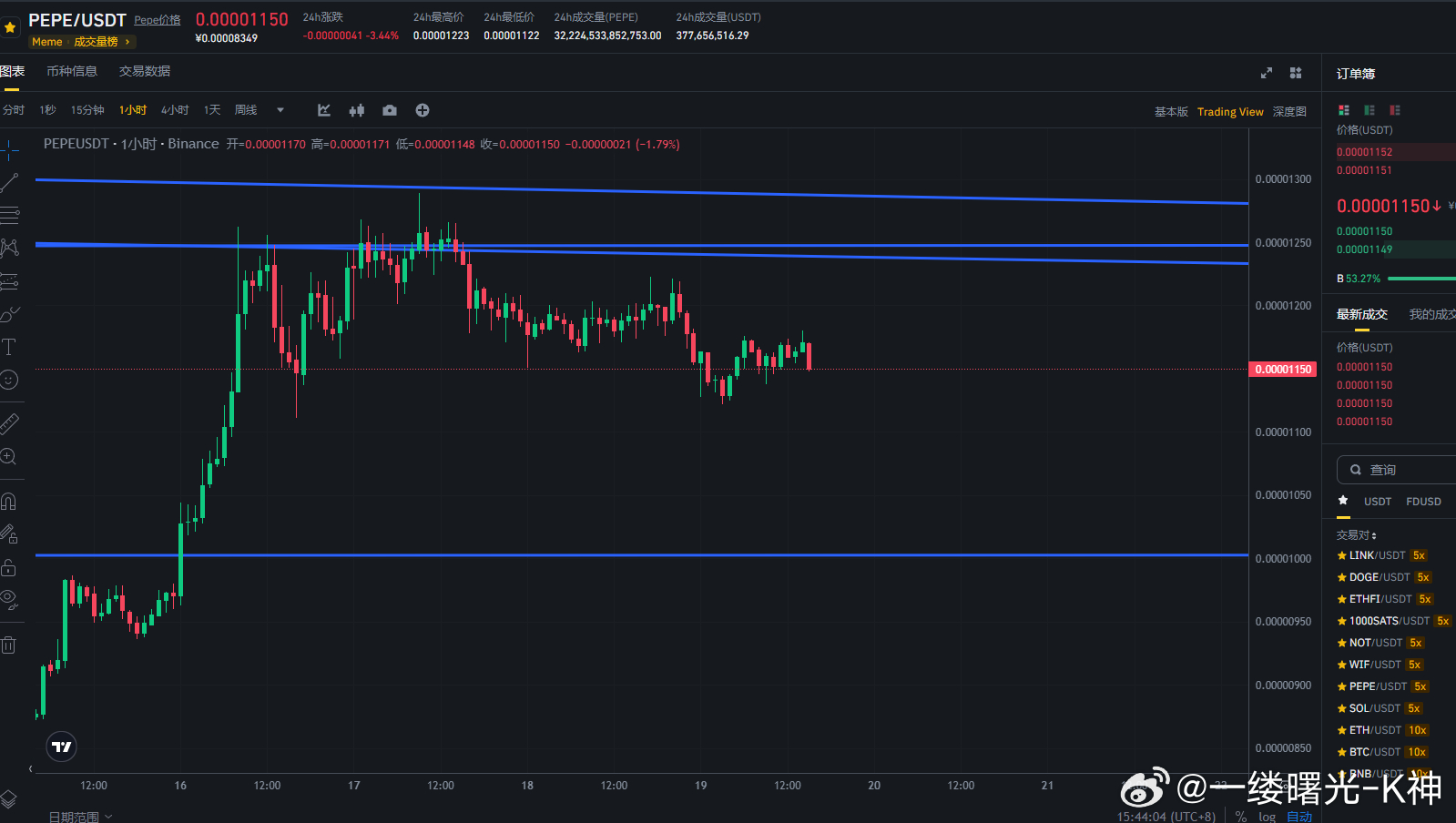Open the object tree layers icon
Viewport: 1456px width, 823px height.
(x=9, y=799)
